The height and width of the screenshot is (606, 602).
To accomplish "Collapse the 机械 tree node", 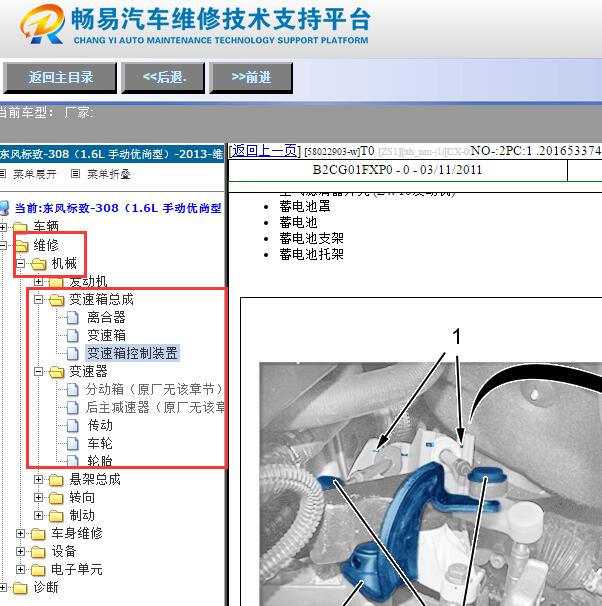I will coord(20,264).
